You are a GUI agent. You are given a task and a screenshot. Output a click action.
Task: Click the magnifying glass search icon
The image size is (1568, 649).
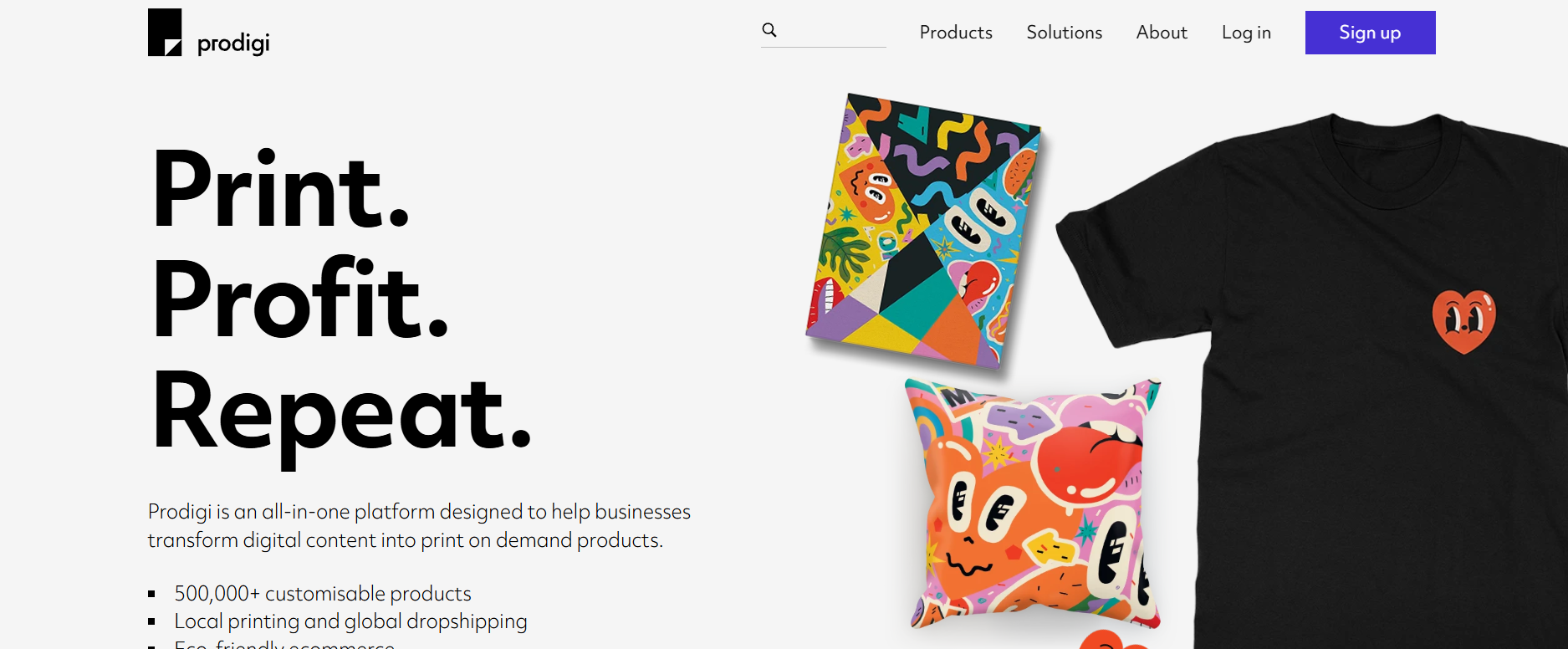(769, 30)
